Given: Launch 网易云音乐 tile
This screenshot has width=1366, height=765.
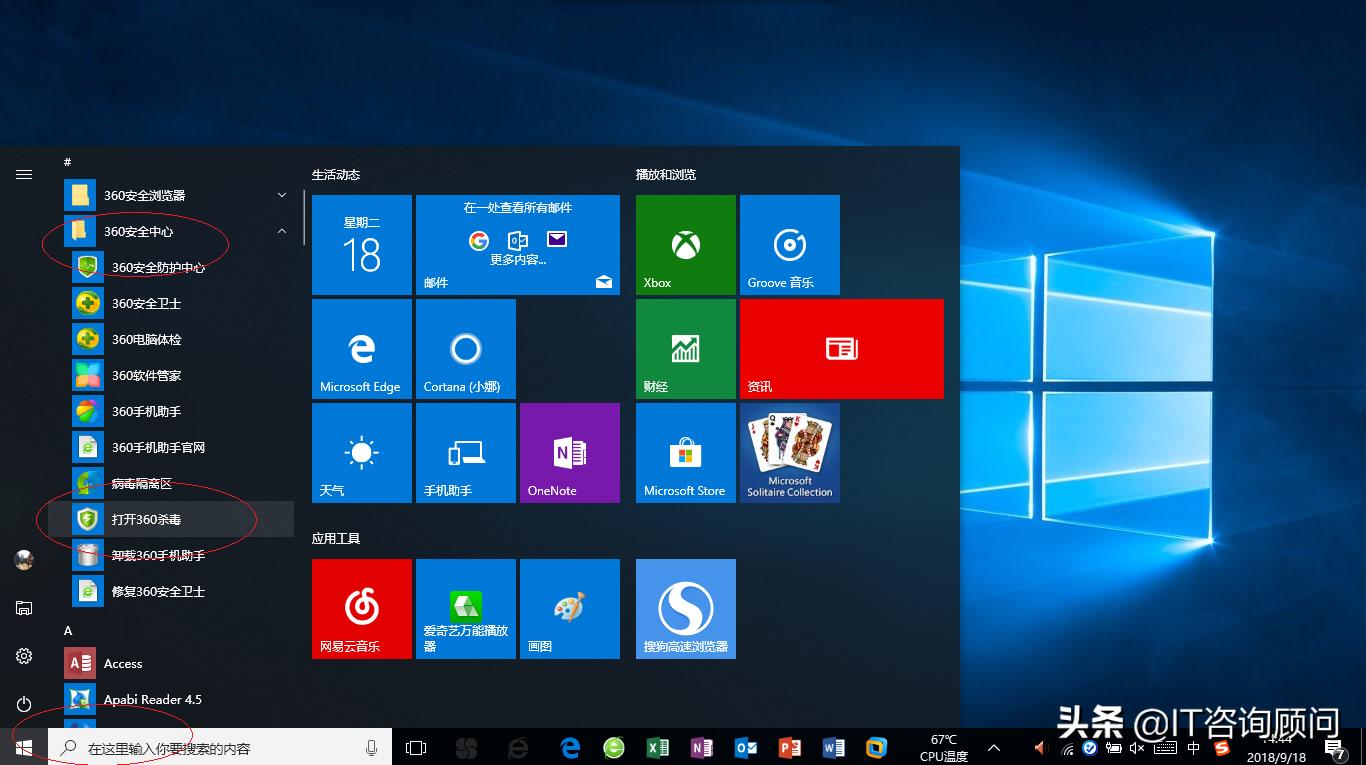Looking at the screenshot, I should point(361,608).
